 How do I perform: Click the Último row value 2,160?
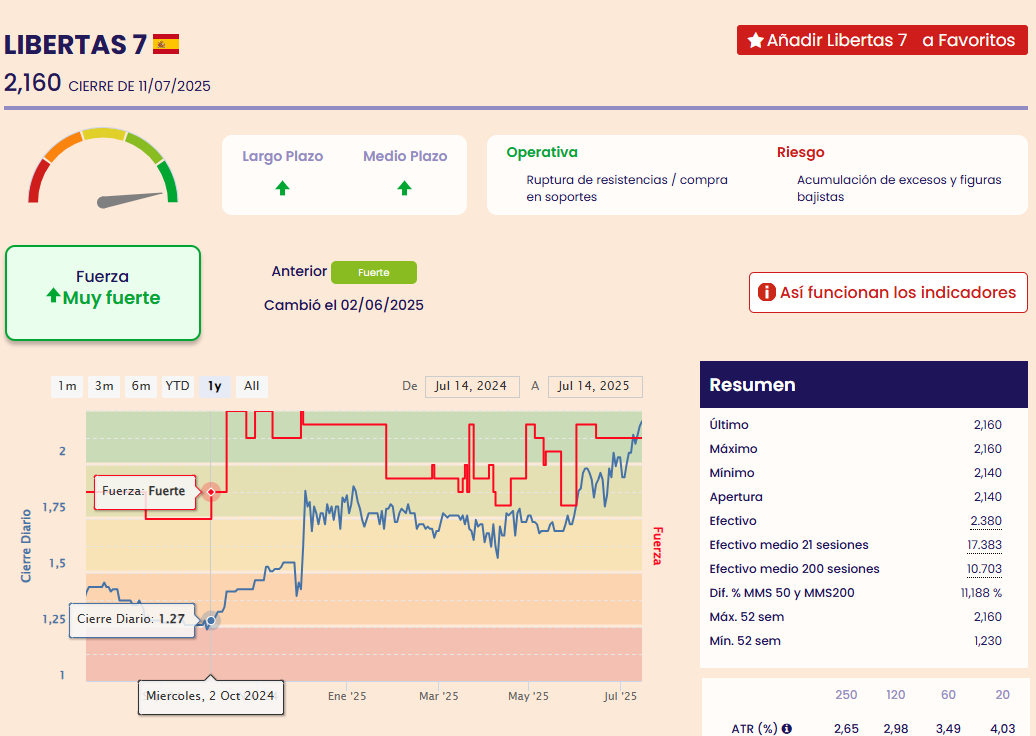click(x=988, y=425)
